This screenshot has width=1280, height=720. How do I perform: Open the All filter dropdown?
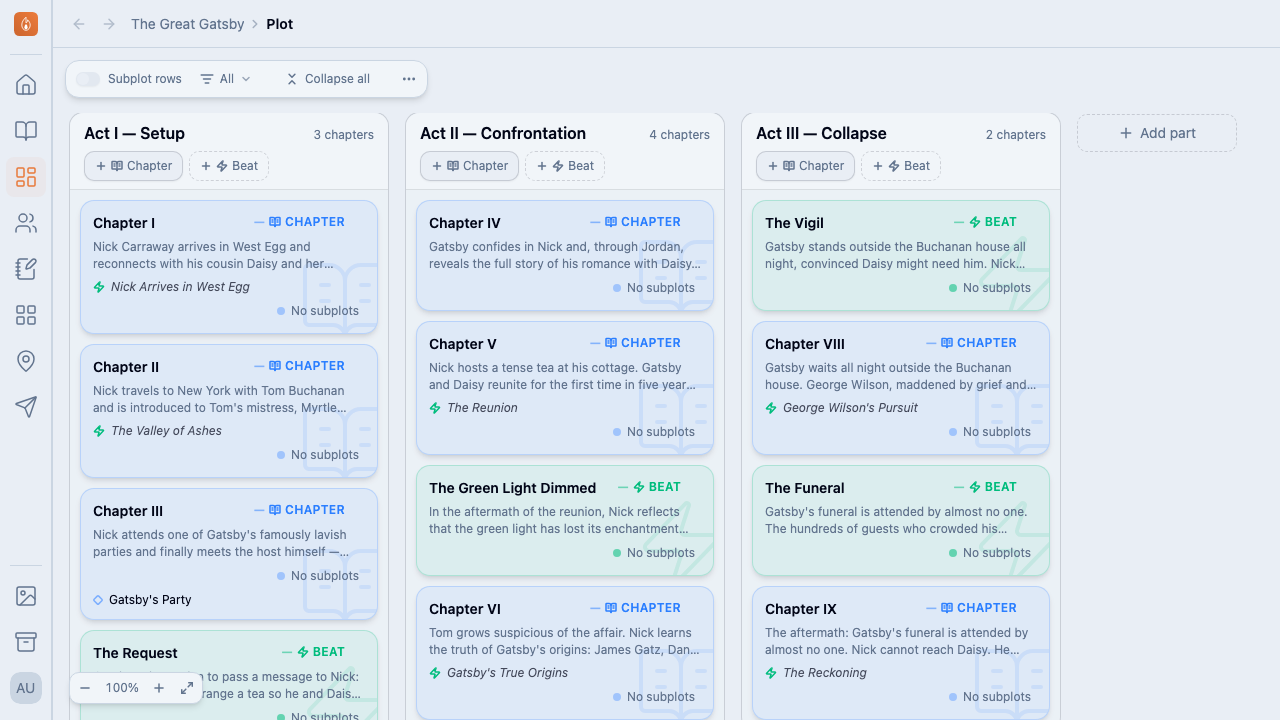tap(226, 79)
